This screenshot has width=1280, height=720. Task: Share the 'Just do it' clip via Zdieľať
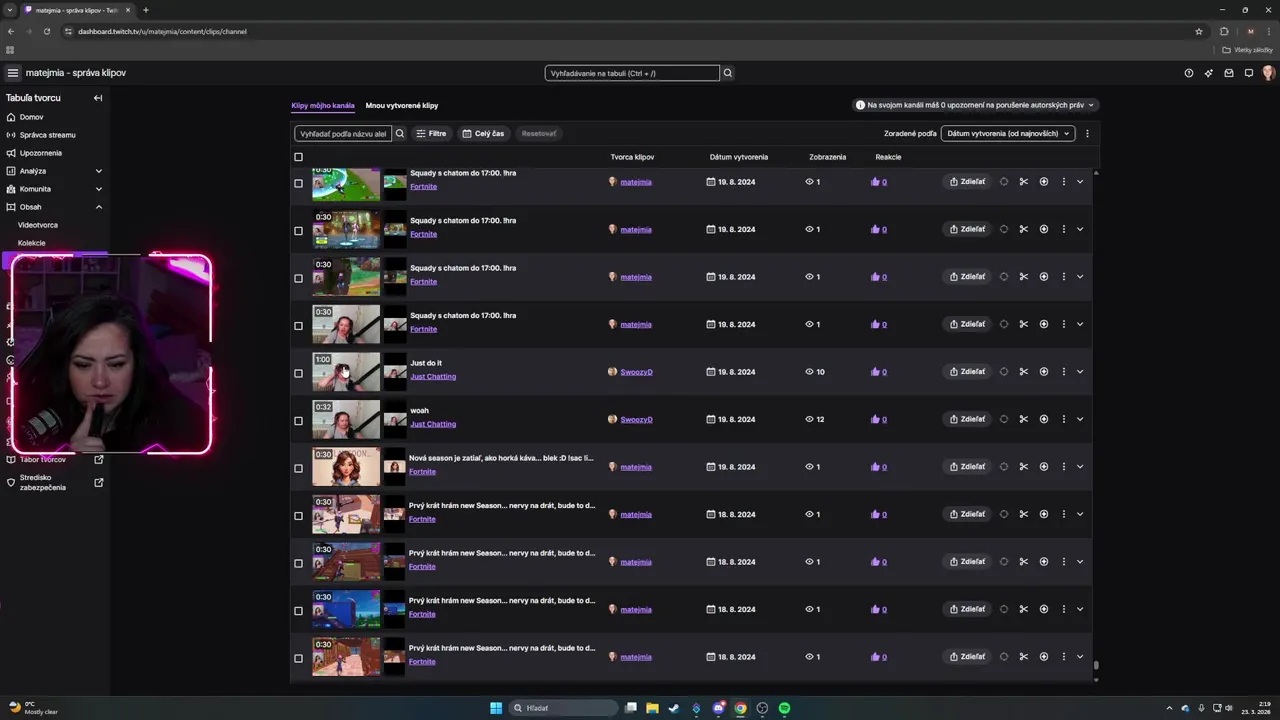[967, 372]
